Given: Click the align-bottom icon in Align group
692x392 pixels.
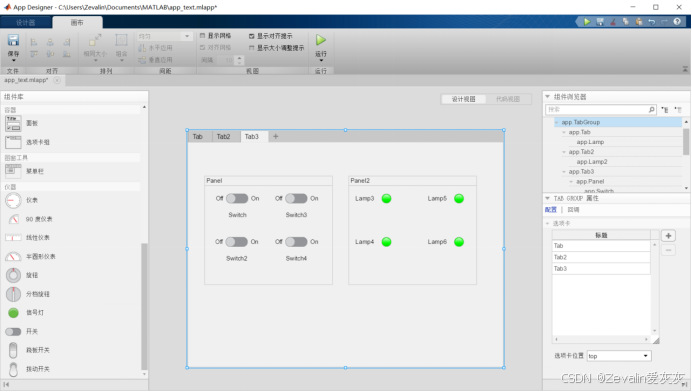Looking at the screenshot, I should pyautogui.click(x=67, y=54).
